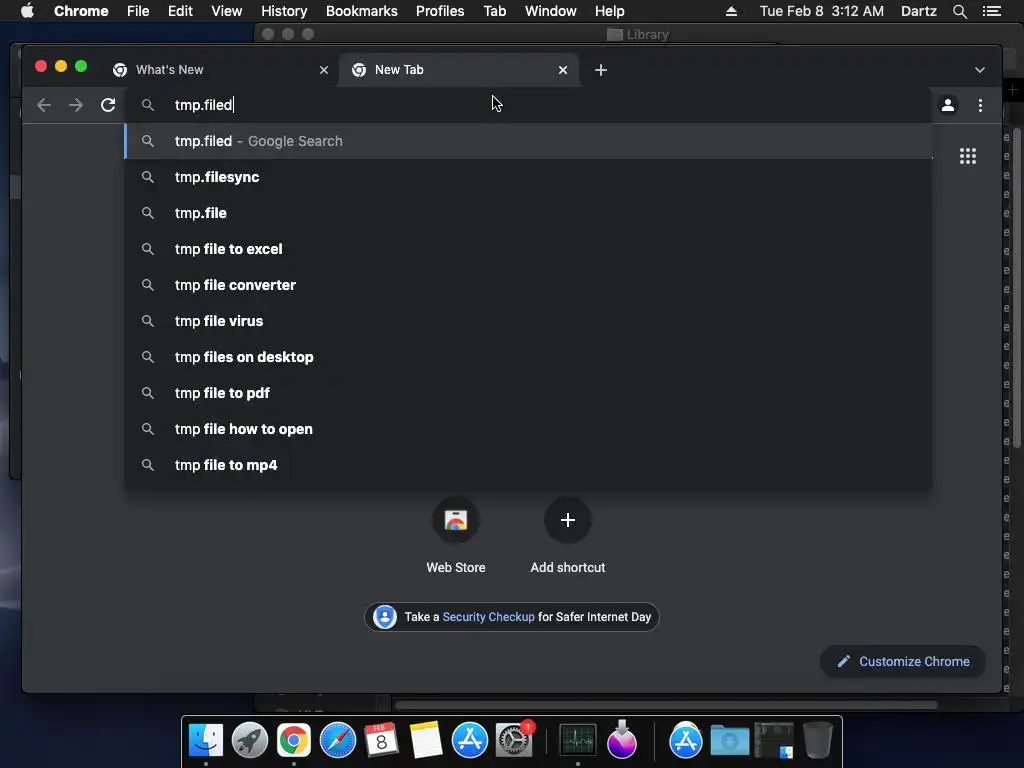Open Spotlight search in menu bar
Image resolution: width=1024 pixels, height=768 pixels.
click(x=959, y=11)
